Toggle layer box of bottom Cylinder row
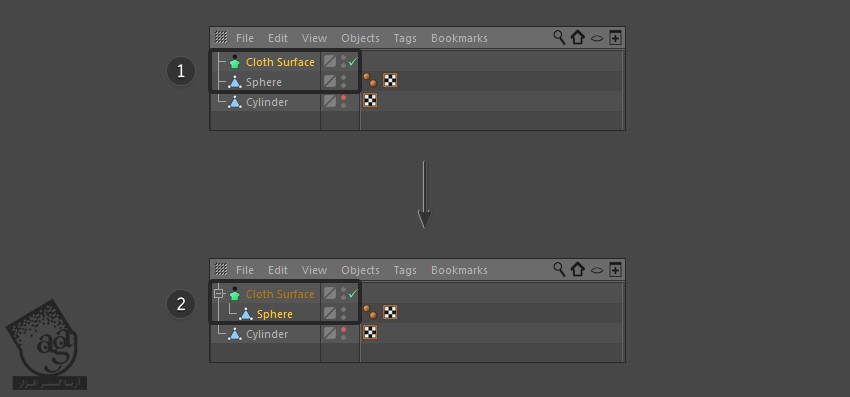 tap(330, 333)
